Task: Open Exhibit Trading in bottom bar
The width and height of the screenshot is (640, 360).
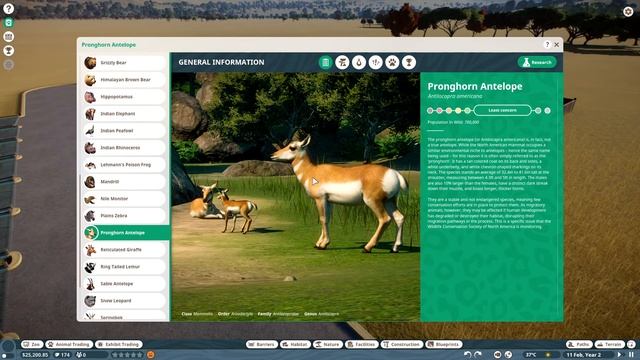Action: click(119, 344)
